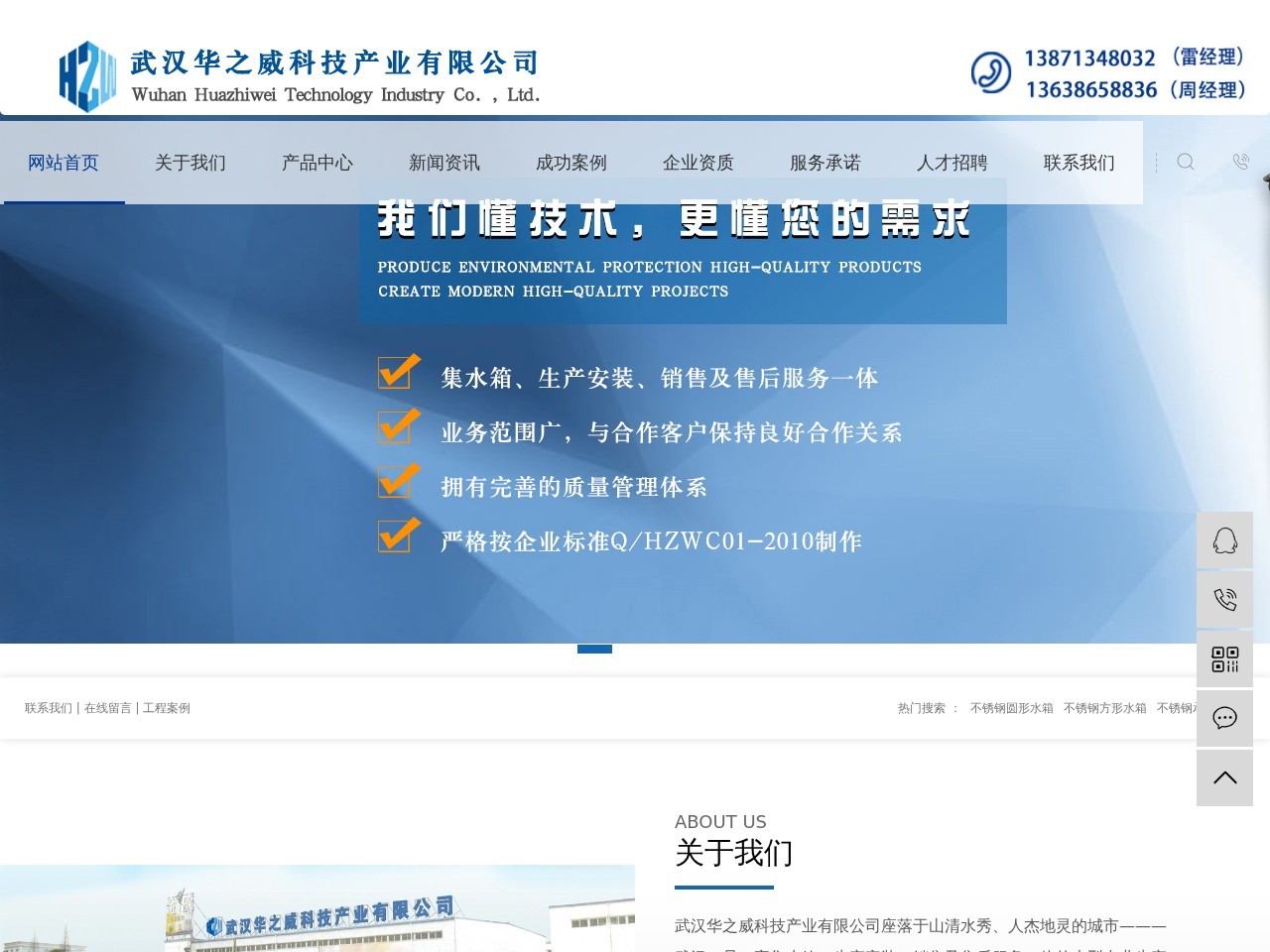Click the 工程案例 link
Image resolution: width=1270 pixels, height=952 pixels.
point(167,708)
